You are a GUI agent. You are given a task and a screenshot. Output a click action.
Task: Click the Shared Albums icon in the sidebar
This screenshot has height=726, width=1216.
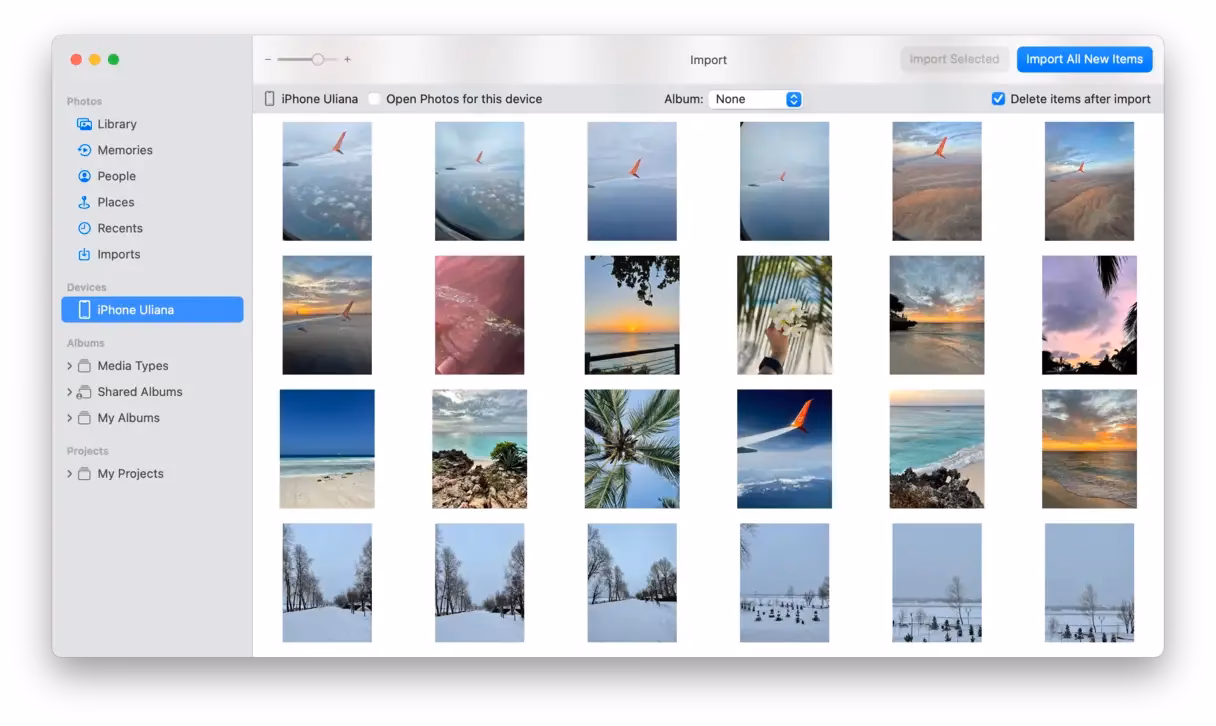[x=84, y=391]
